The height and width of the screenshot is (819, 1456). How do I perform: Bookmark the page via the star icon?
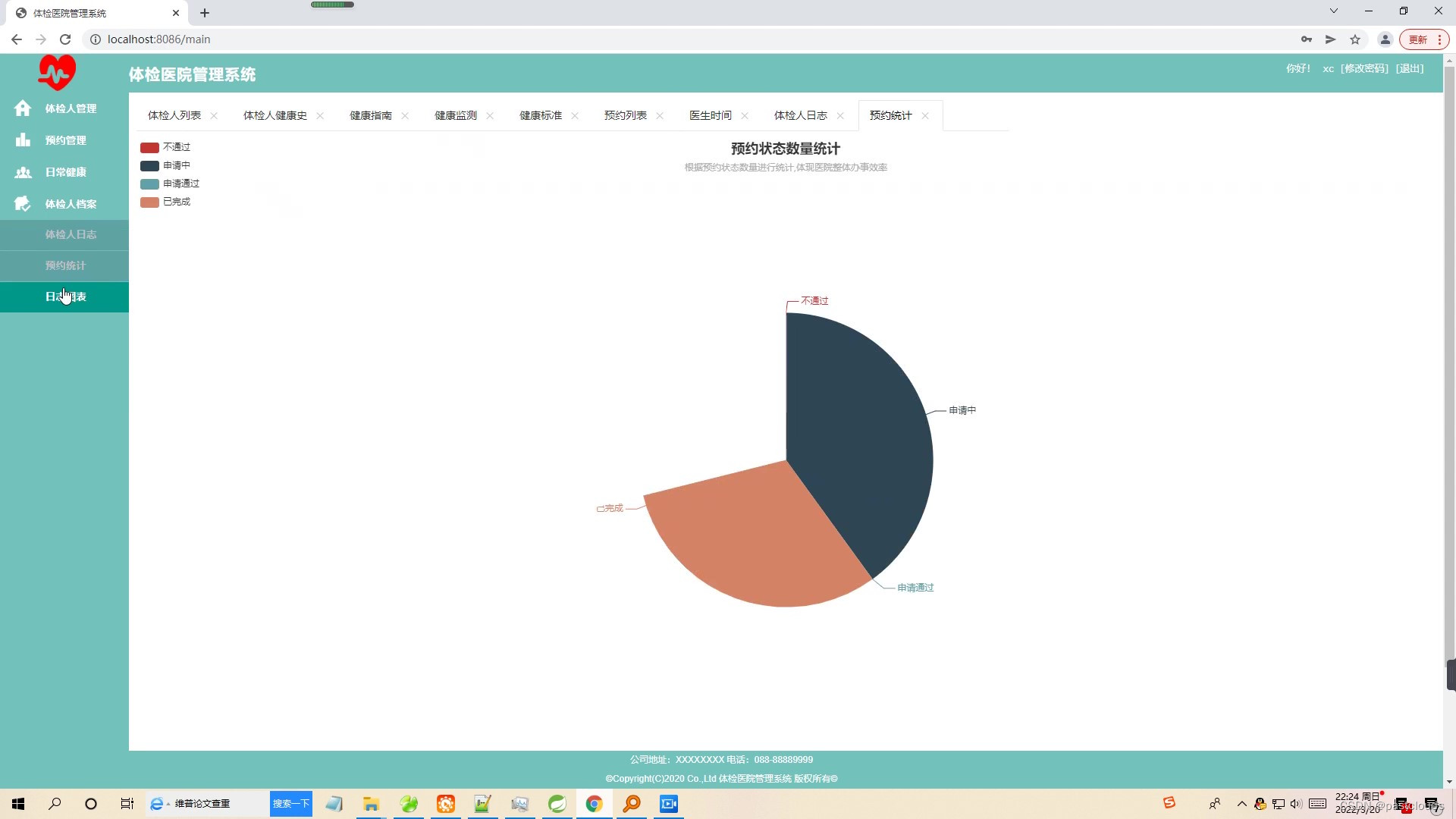click(x=1355, y=39)
